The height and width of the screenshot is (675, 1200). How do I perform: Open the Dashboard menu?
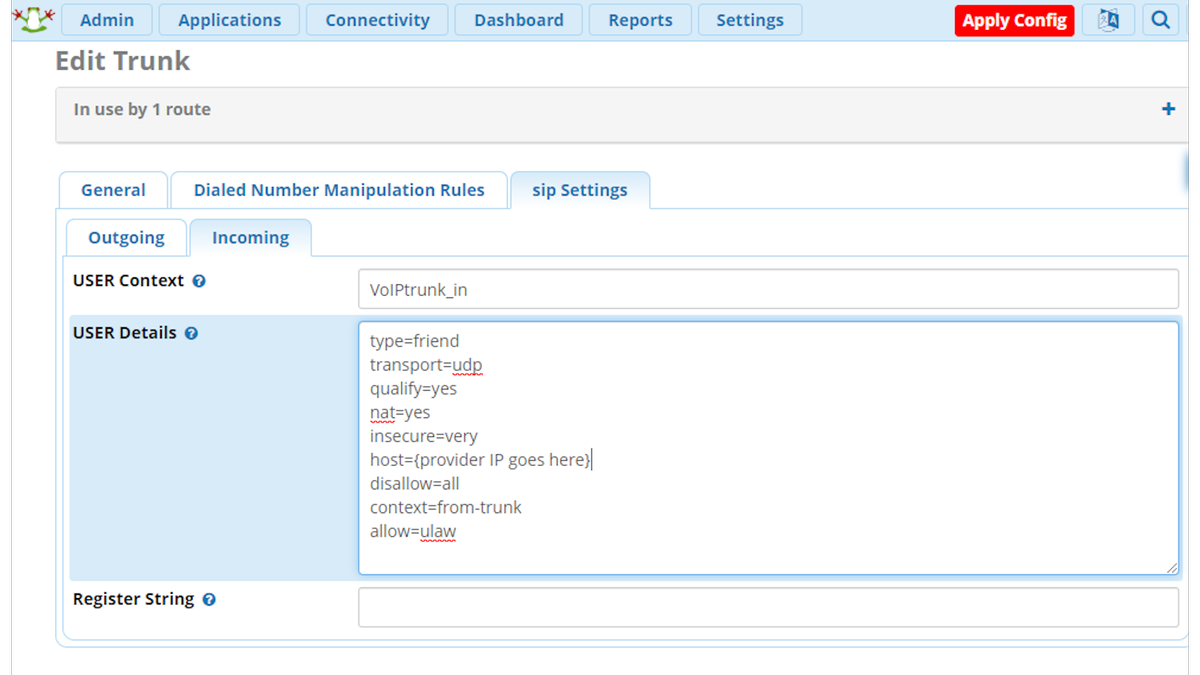click(x=518, y=19)
